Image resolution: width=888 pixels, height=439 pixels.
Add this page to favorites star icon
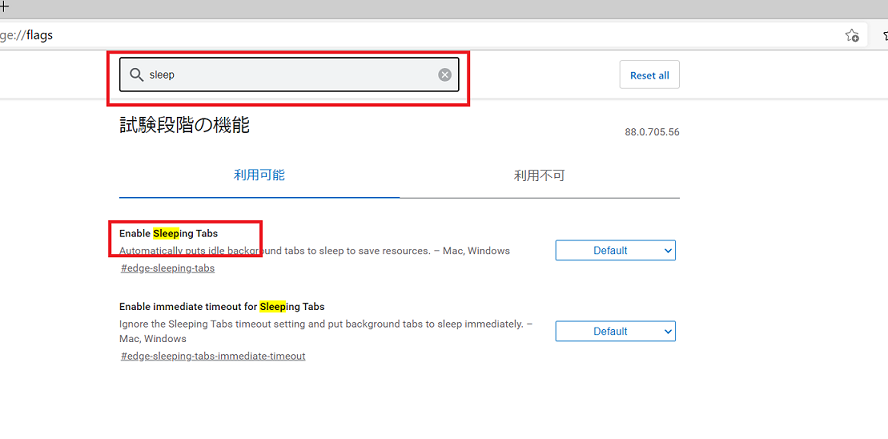pos(851,35)
